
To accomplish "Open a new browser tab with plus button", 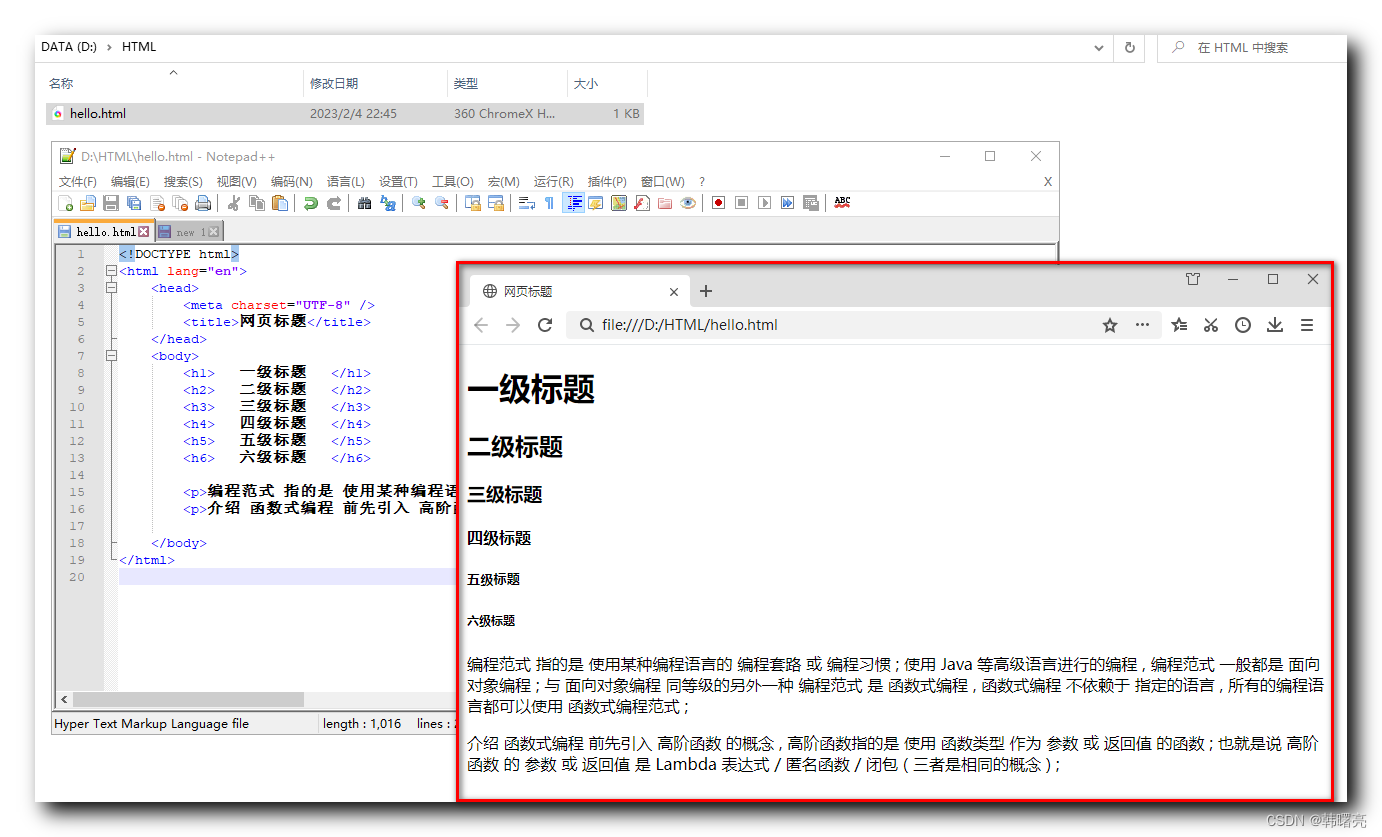I will point(706,291).
